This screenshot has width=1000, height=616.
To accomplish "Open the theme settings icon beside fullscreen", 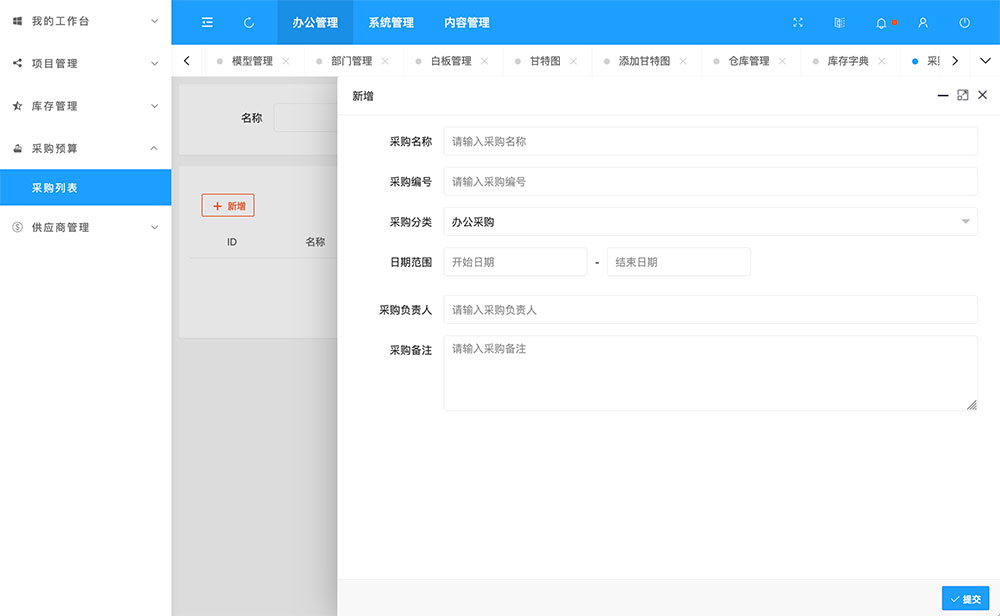I will [x=839, y=22].
